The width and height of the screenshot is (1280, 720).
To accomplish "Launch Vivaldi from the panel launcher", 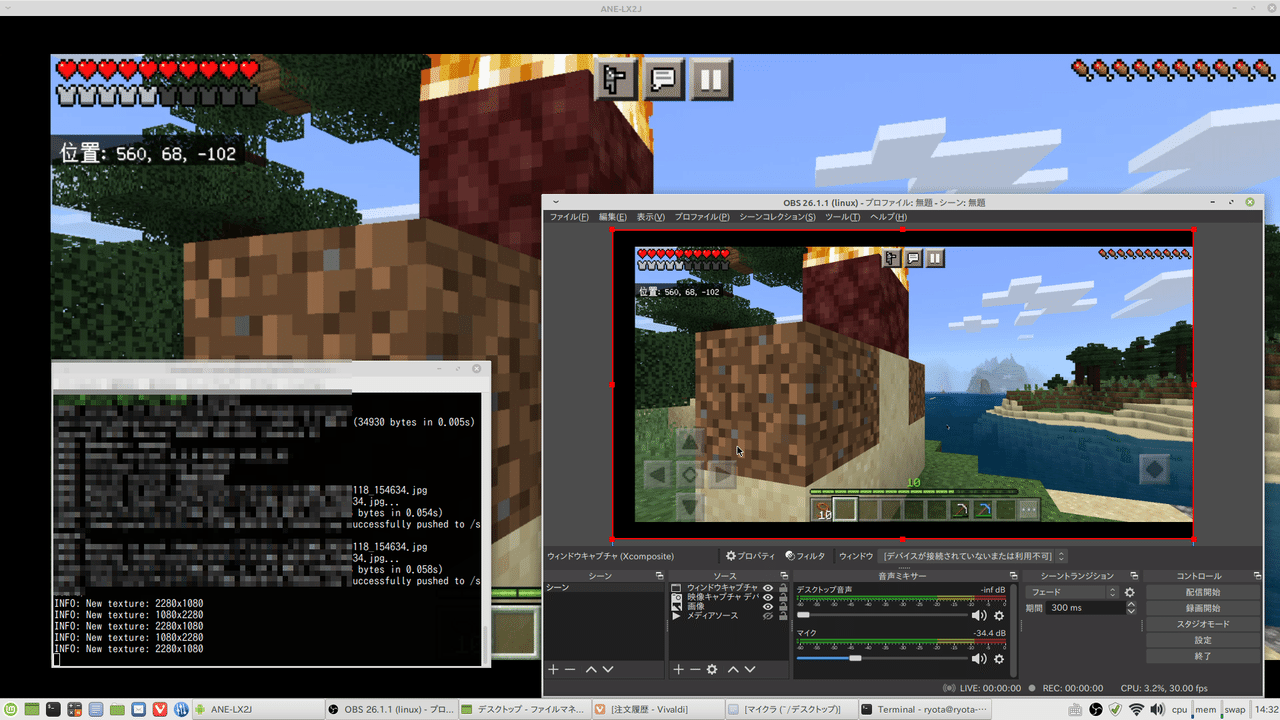I will coord(159,709).
